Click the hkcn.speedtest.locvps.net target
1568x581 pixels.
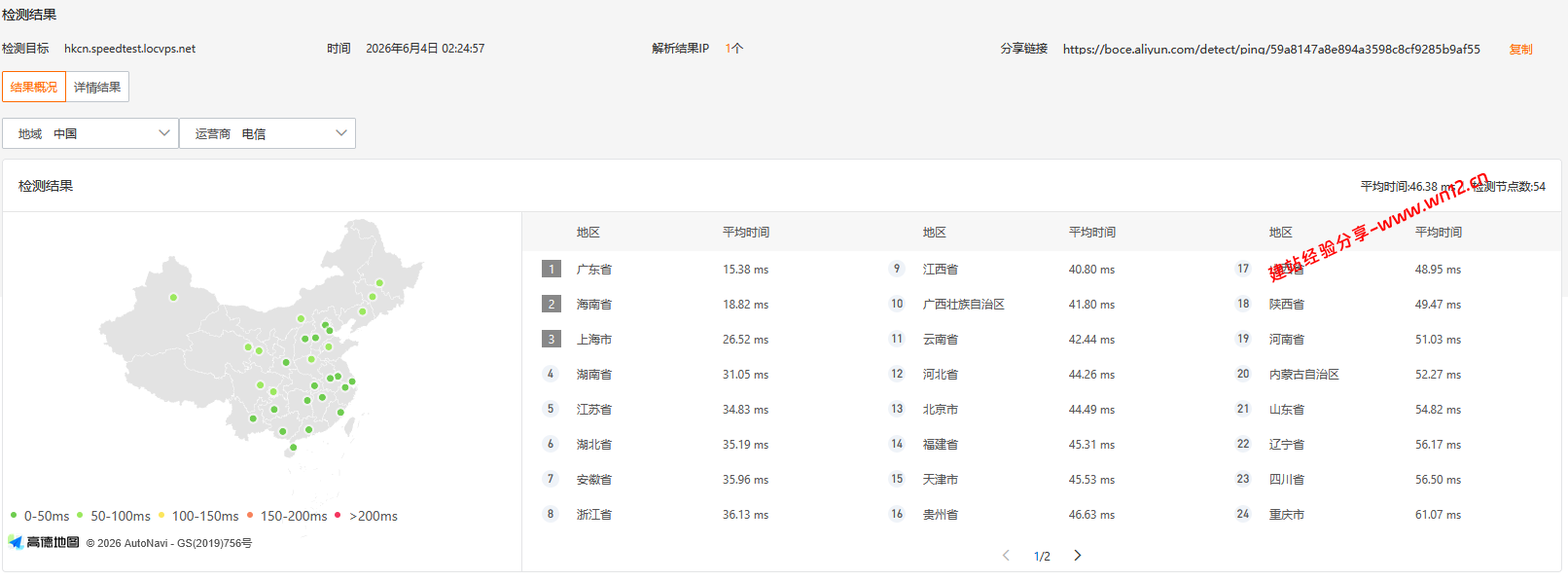pos(129,49)
